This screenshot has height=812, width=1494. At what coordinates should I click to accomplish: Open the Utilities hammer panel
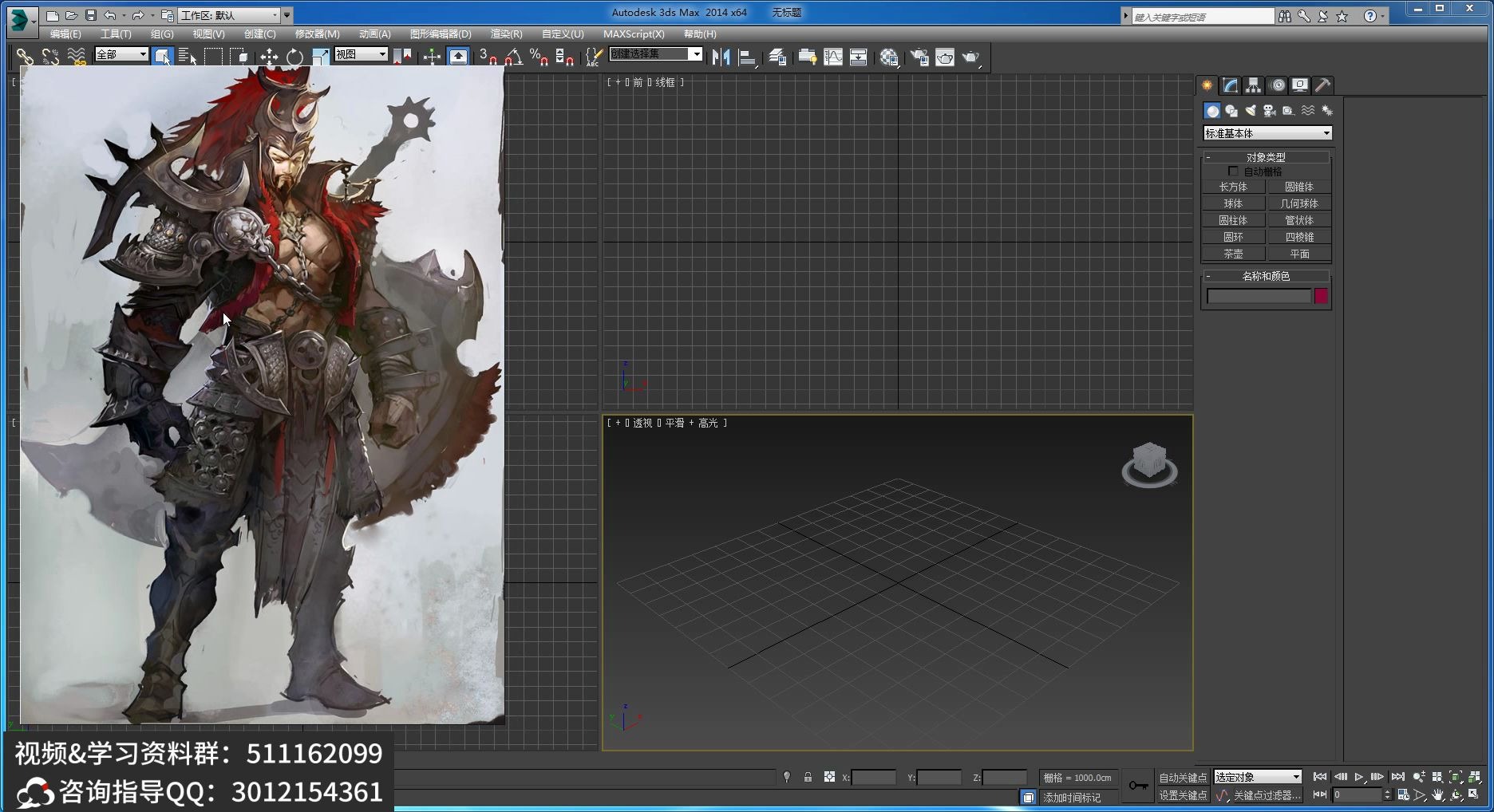[1322, 85]
